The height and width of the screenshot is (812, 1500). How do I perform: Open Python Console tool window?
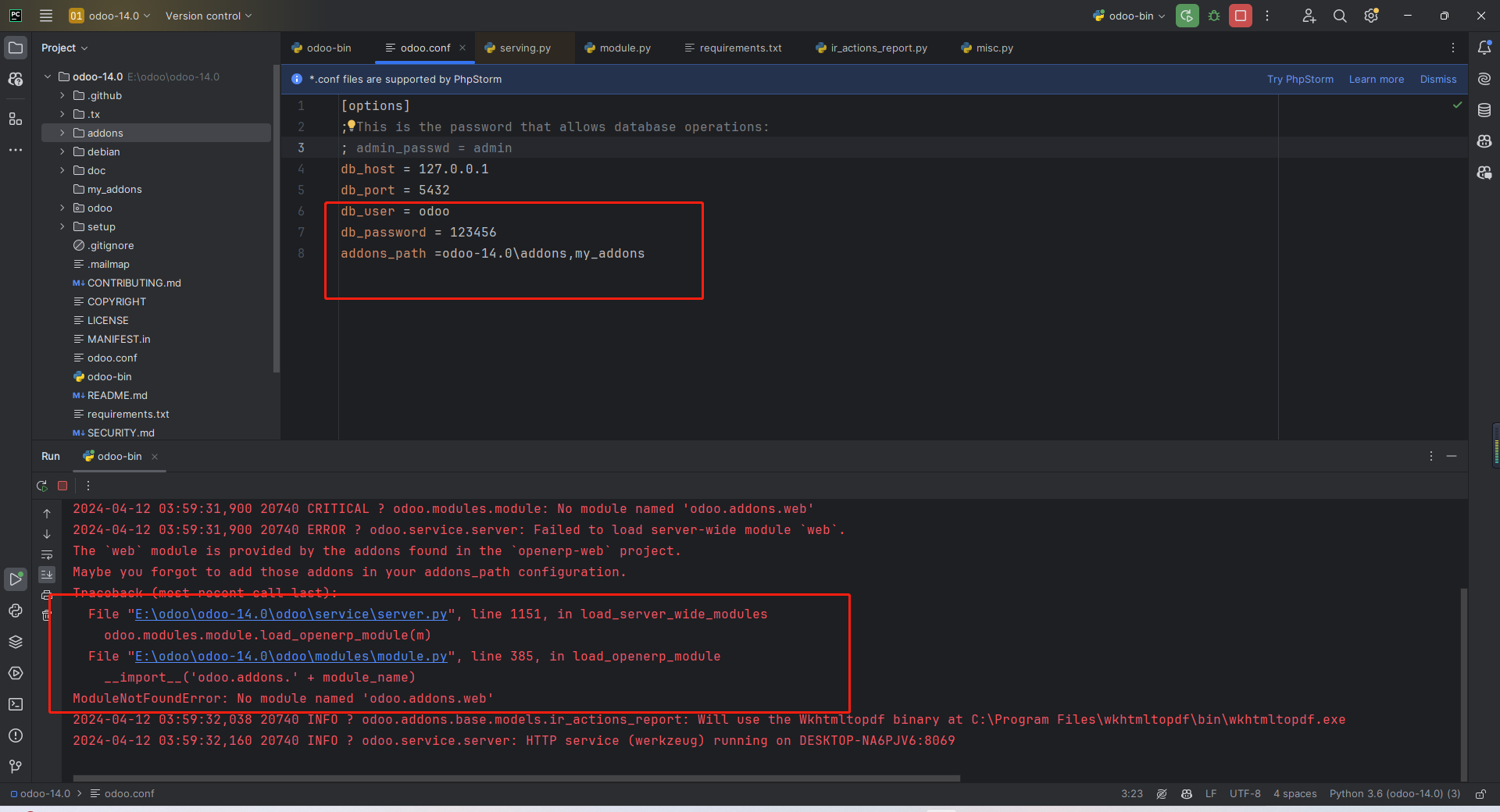[x=16, y=611]
